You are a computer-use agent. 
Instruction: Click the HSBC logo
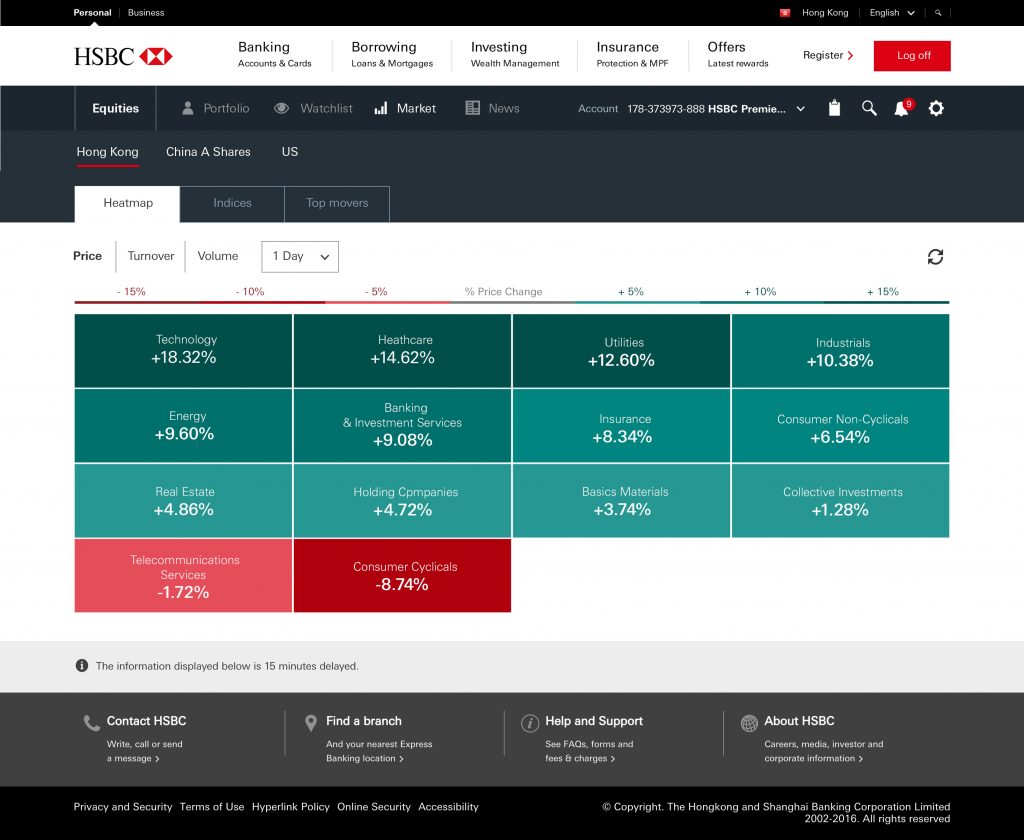pyautogui.click(x=123, y=56)
